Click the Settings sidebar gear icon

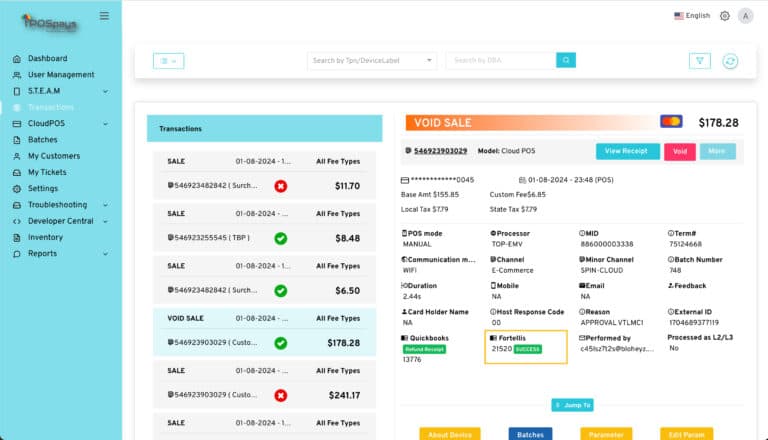(17, 189)
